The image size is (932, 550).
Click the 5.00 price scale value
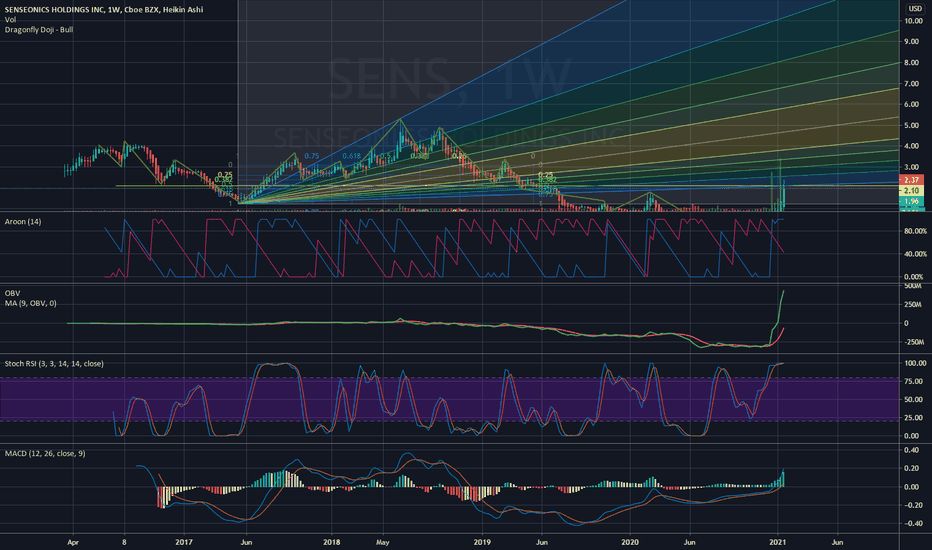tap(912, 125)
